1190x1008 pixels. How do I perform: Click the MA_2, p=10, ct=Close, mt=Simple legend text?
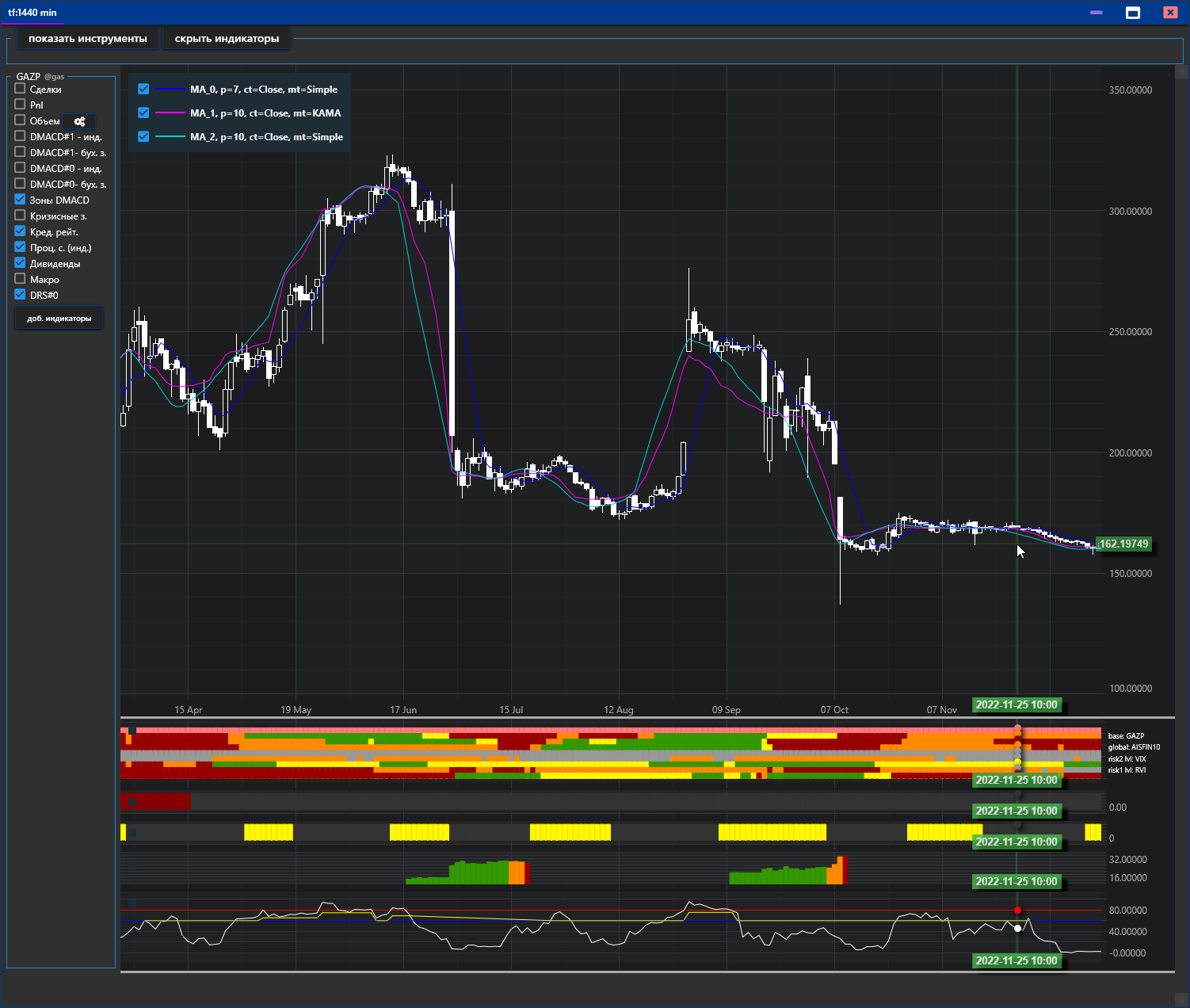(x=266, y=137)
